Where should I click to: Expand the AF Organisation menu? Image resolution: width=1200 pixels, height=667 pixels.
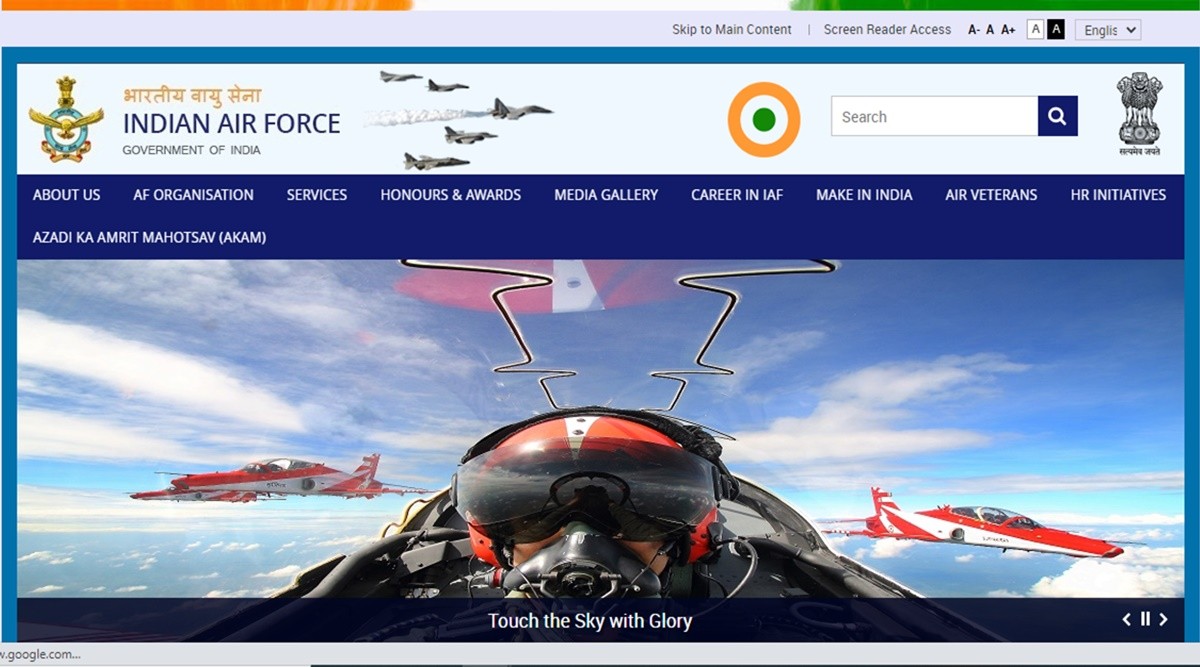pyautogui.click(x=193, y=195)
